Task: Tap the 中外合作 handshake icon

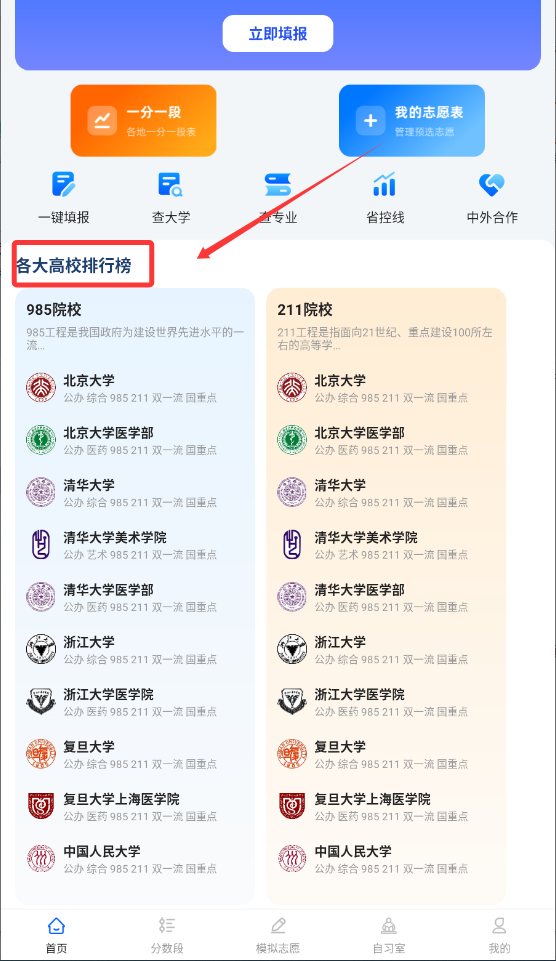Action: (x=492, y=184)
